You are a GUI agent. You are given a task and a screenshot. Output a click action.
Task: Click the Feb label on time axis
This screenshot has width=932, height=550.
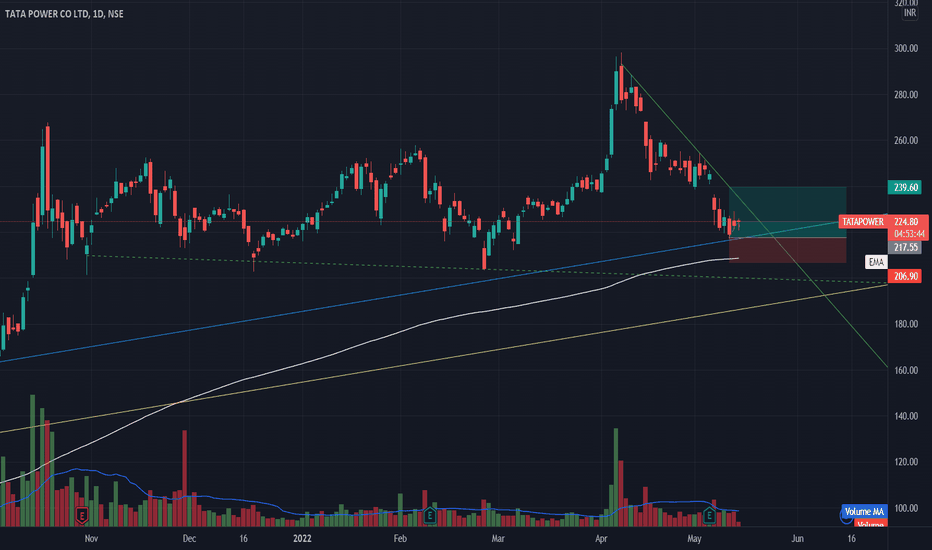pos(401,538)
